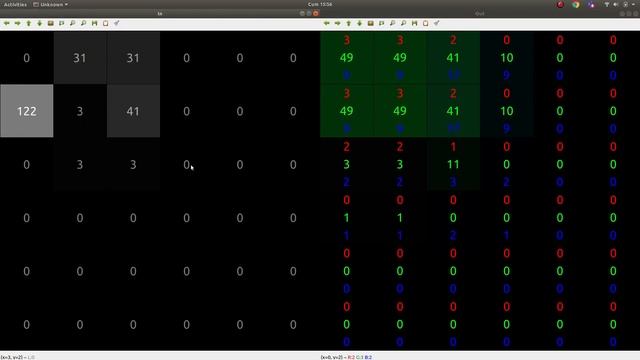The width and height of the screenshot is (640, 360).
Task: Zoom out on the Out window image
Action: (x=404, y=23)
